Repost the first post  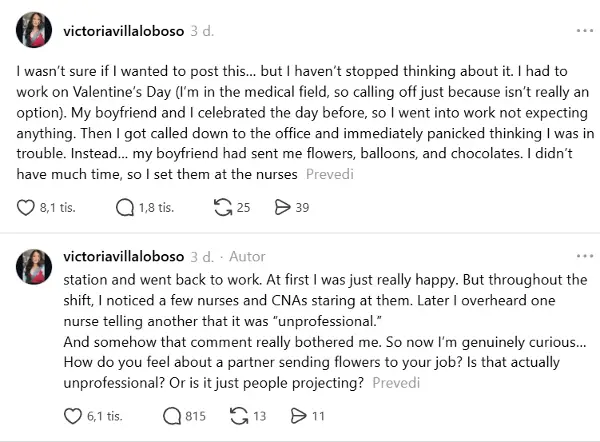(x=223, y=208)
